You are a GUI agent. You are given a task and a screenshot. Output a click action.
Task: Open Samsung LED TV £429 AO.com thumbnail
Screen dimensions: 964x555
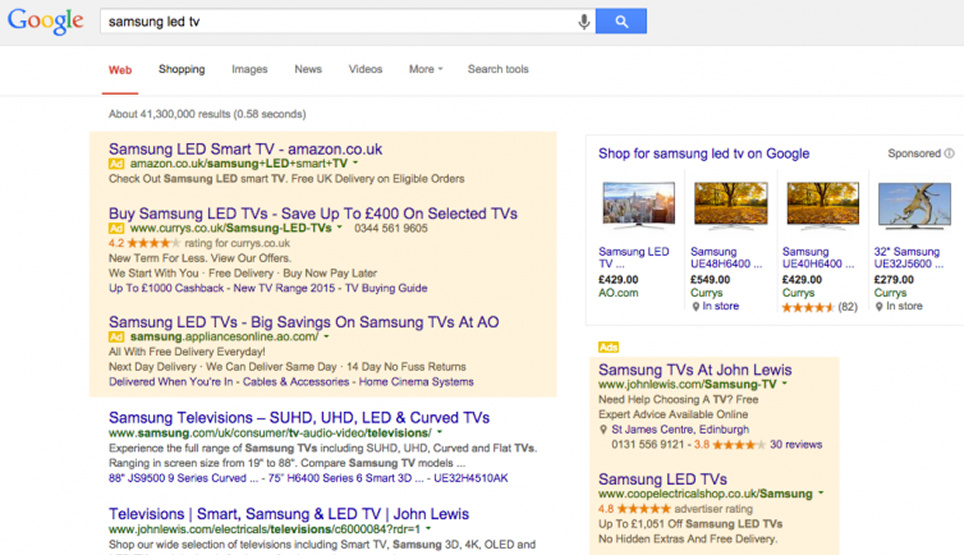[638, 206]
